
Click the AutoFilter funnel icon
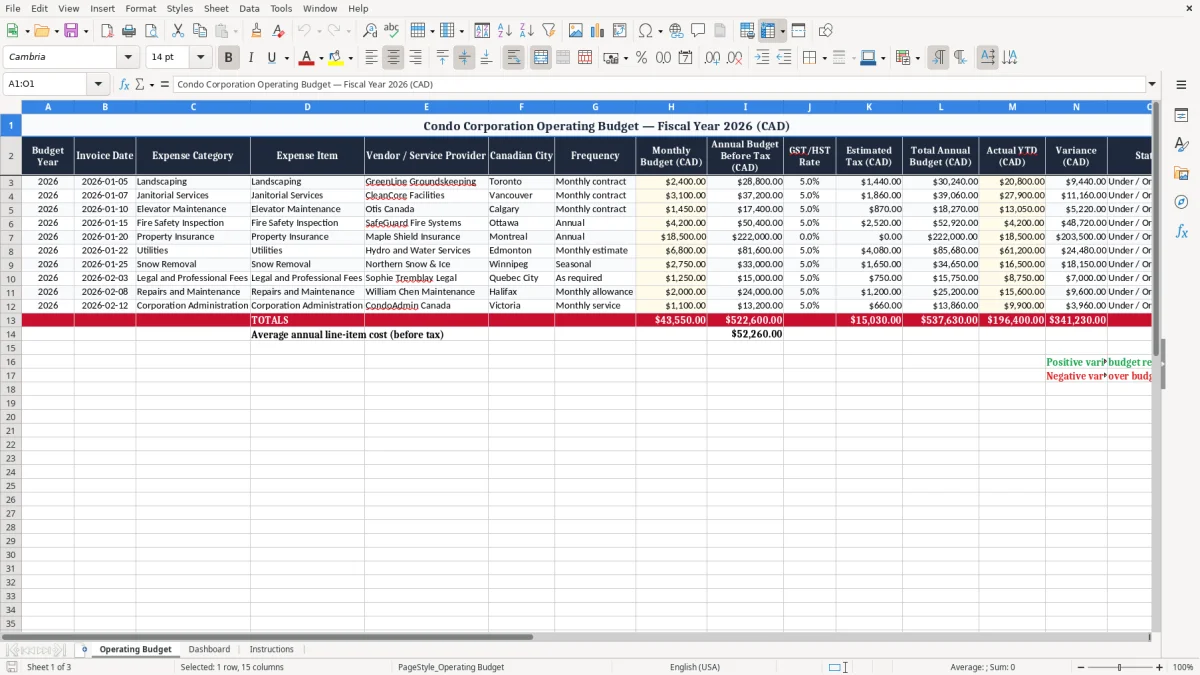coord(549,31)
